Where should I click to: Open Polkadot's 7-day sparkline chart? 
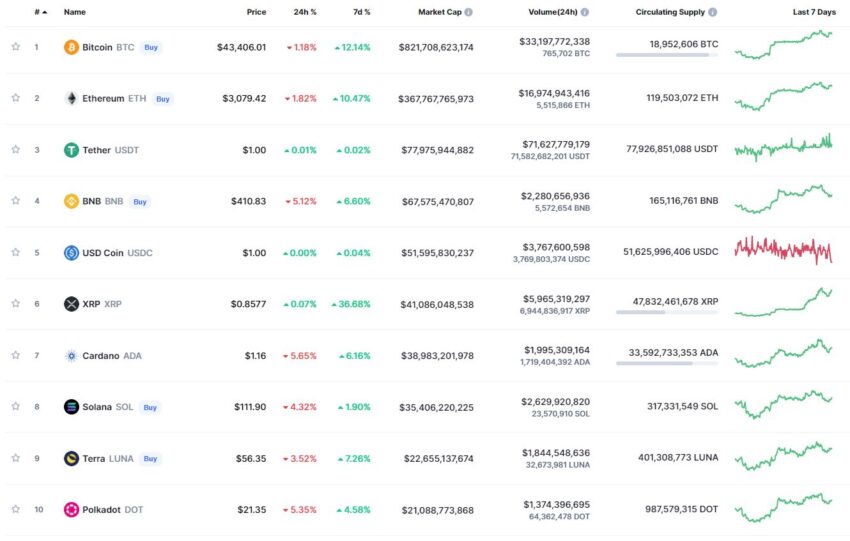pos(783,507)
